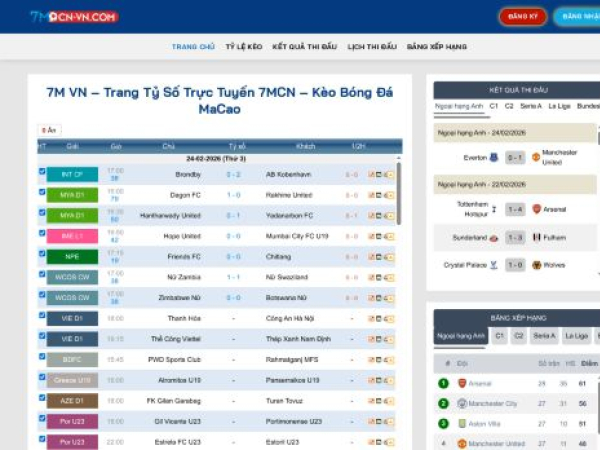Screen dimensions: 600x450
Task: Open the Dagon FC team link
Action: pos(186,194)
